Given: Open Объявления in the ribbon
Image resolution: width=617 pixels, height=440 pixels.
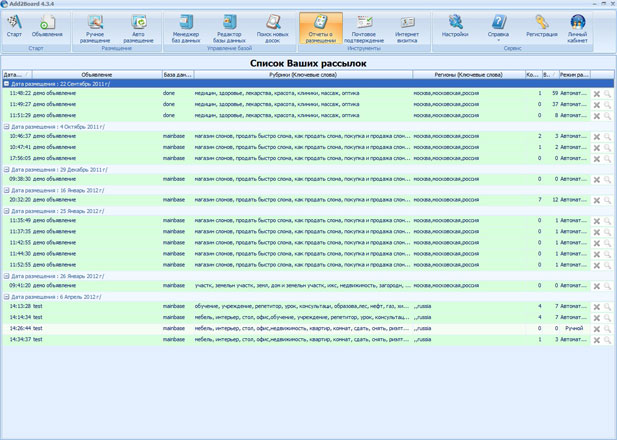Looking at the screenshot, I should pos(47,26).
